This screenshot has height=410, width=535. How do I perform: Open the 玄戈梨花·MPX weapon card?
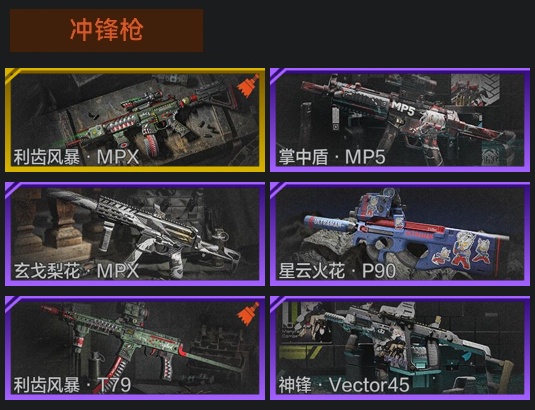coord(135,234)
